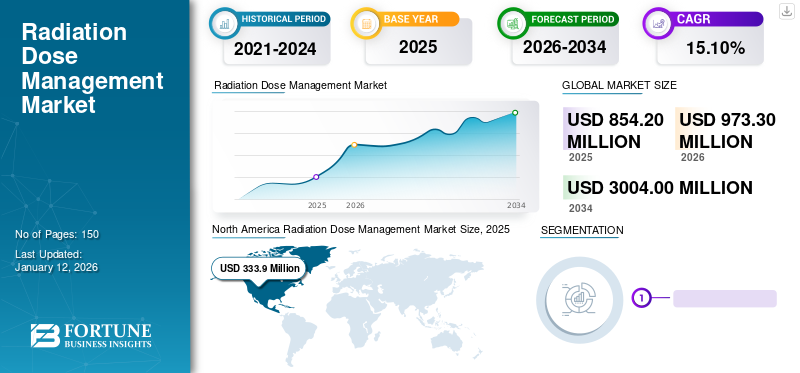Click the 2025 label on chart axis
The image size is (800, 373).
(x=317, y=206)
